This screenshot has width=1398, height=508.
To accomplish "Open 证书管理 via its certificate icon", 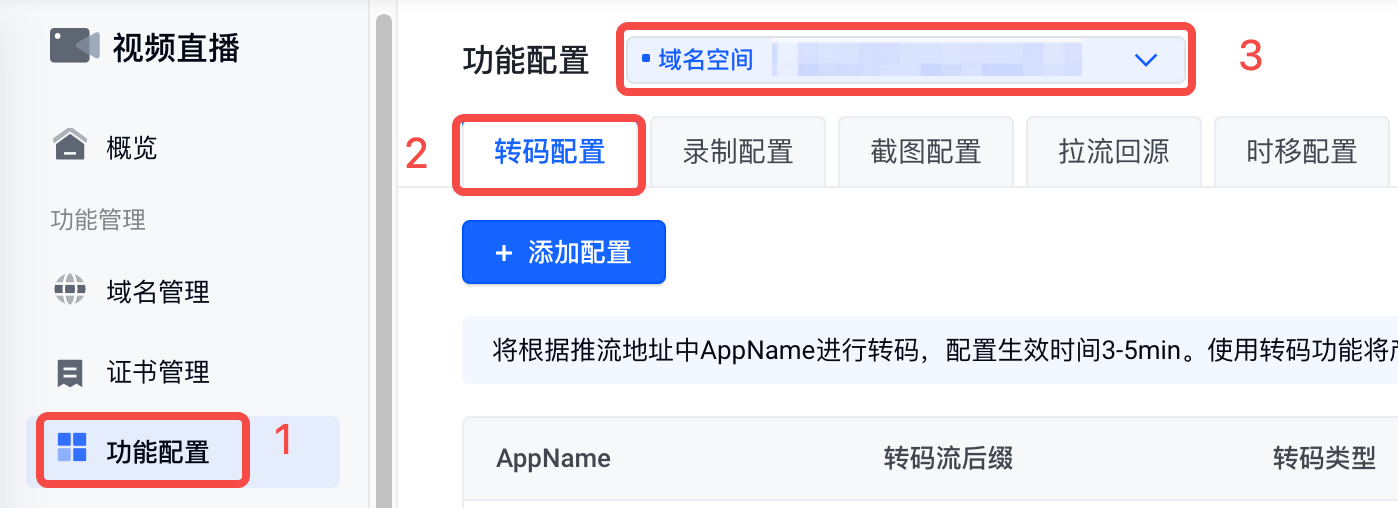I will point(69,373).
